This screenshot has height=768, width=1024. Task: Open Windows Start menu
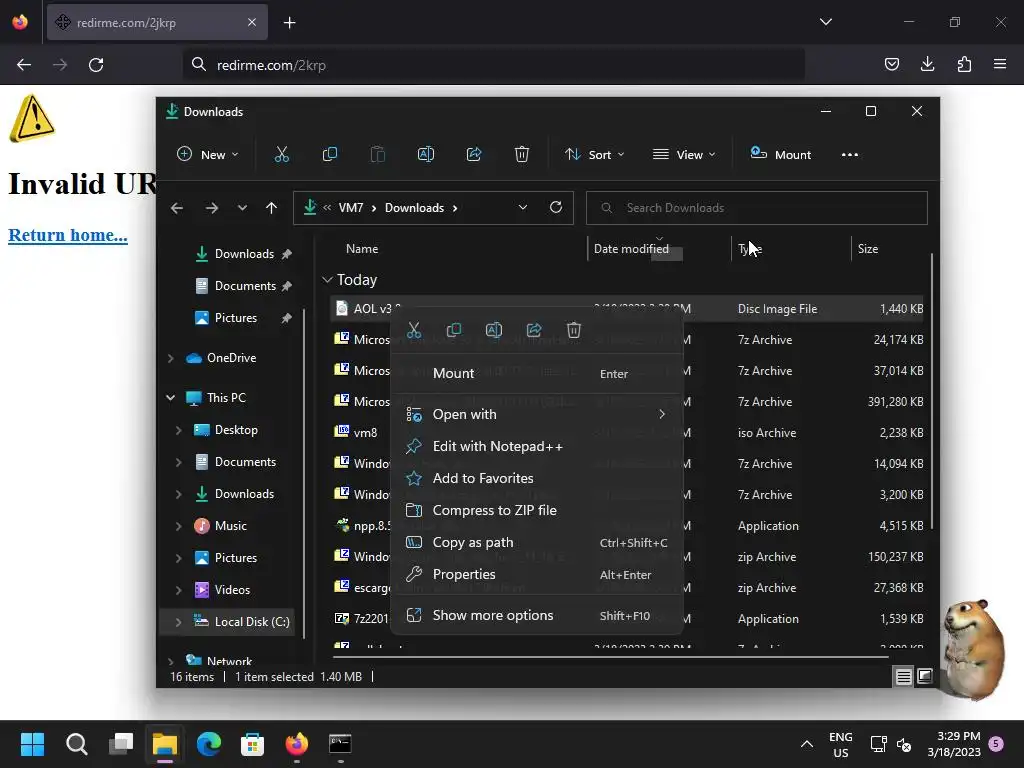coord(32,744)
